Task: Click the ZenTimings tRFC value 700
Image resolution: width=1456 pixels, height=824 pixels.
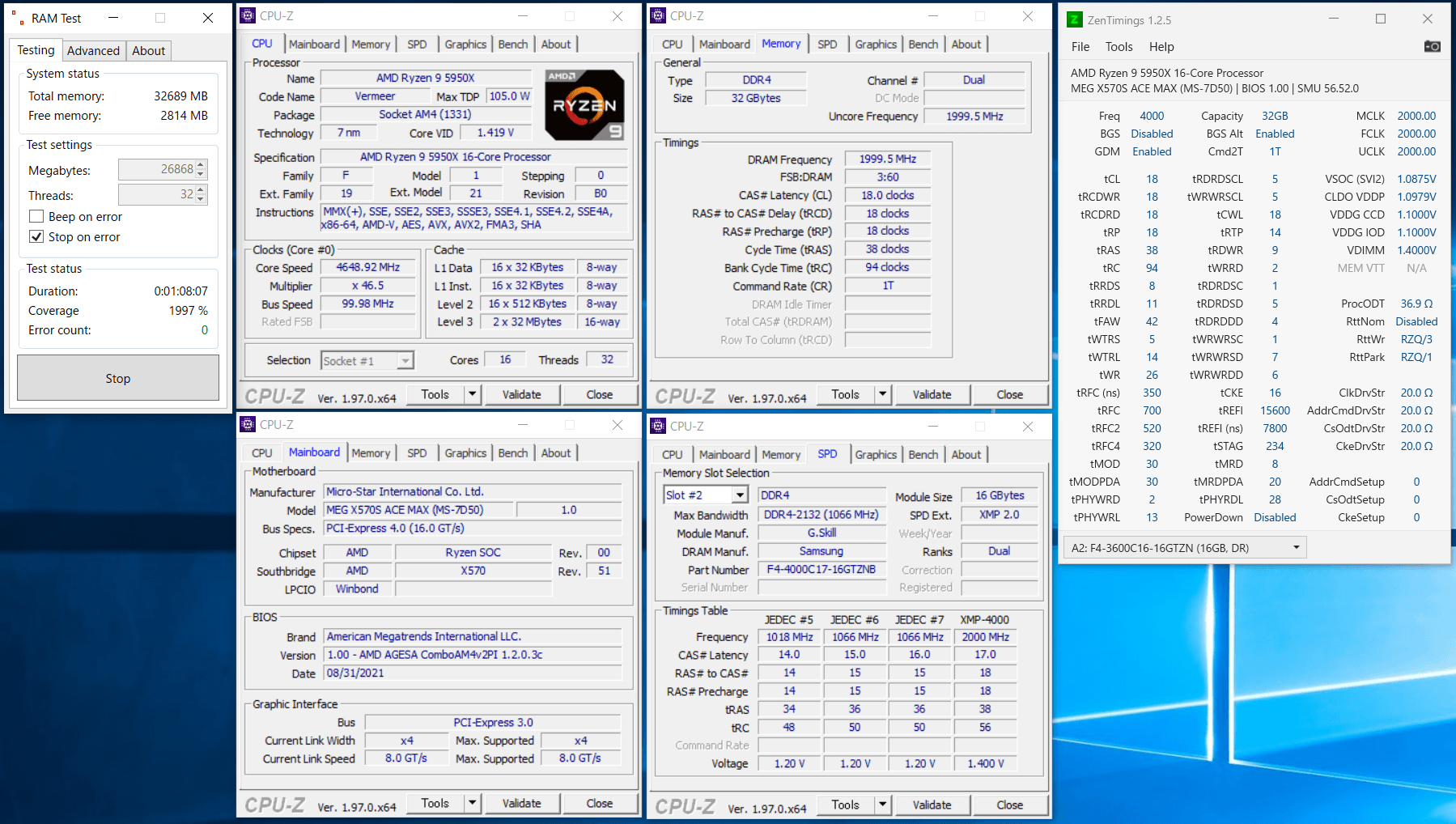Action: [x=1152, y=410]
